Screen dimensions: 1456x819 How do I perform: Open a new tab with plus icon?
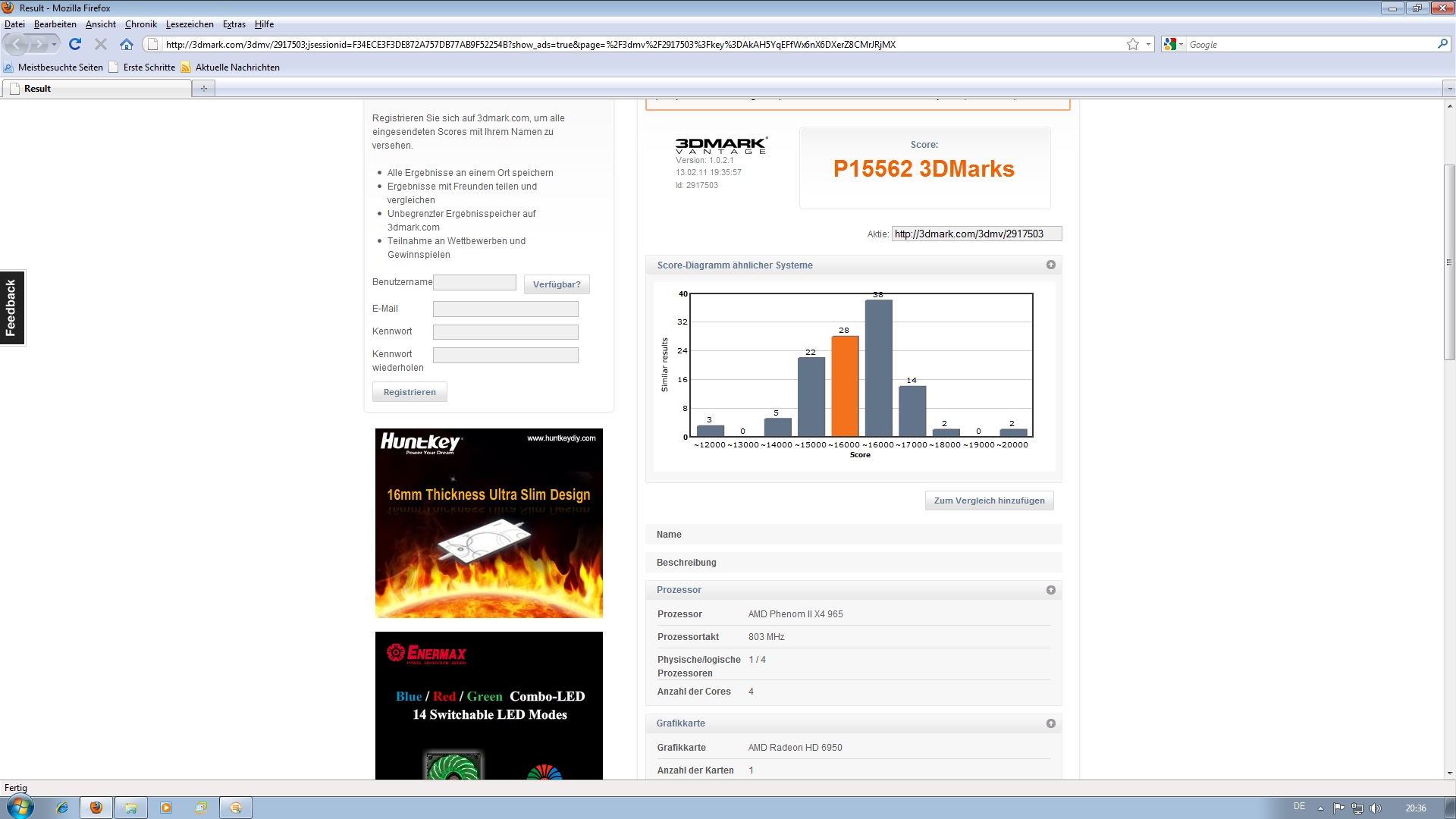point(203,89)
